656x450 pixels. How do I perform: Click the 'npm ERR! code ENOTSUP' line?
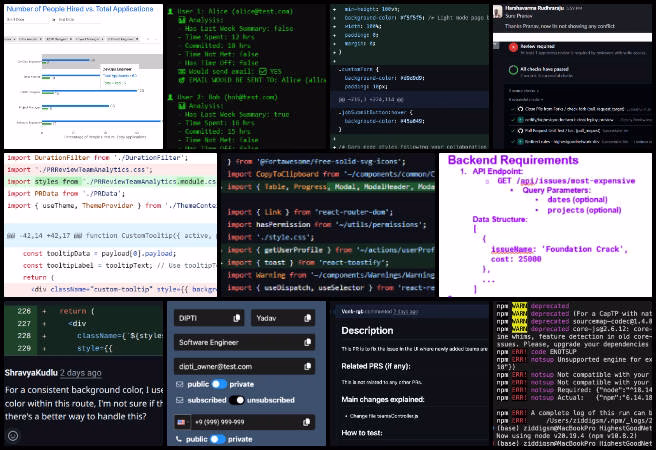[537, 352]
